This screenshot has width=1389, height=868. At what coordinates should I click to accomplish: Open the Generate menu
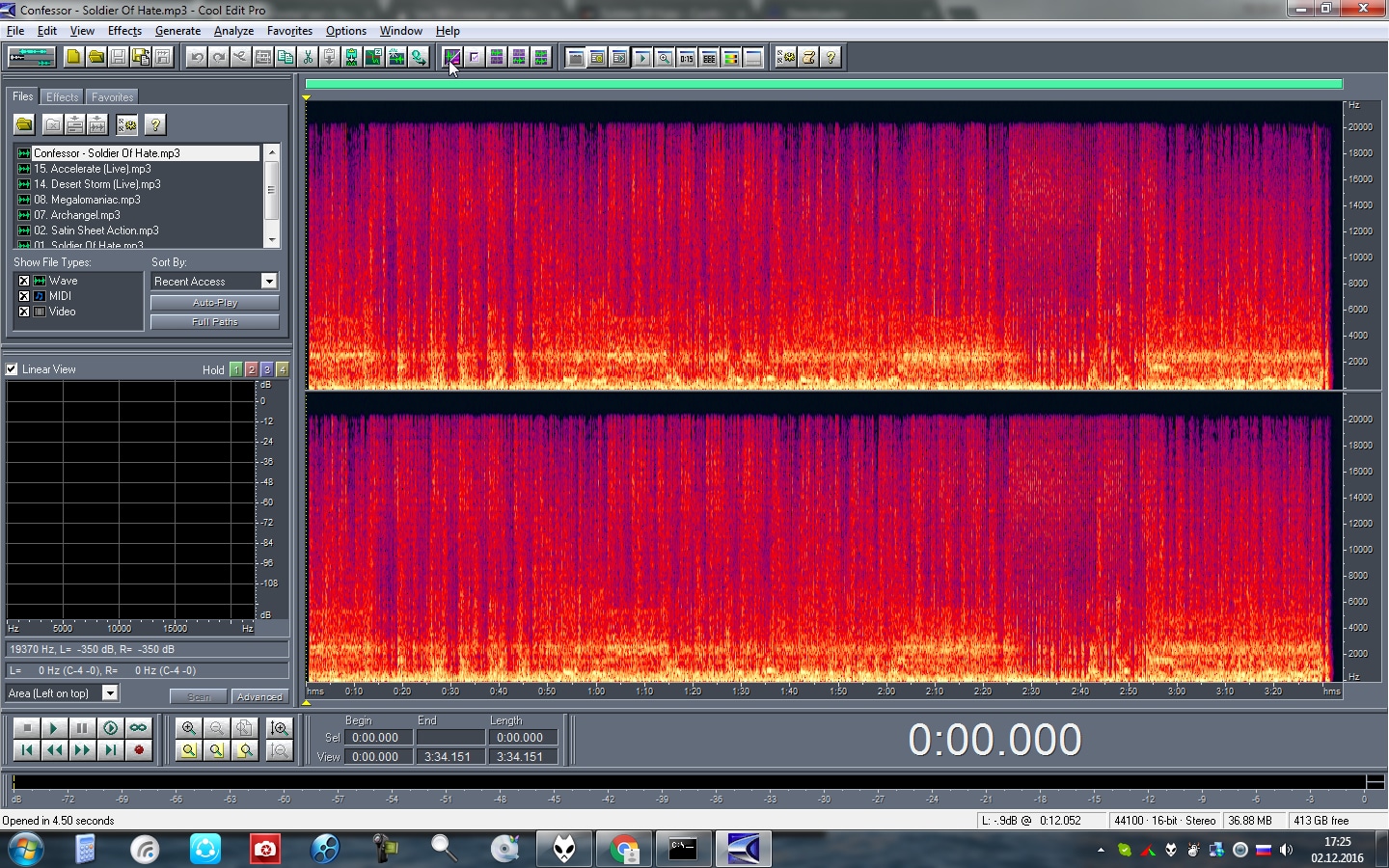click(177, 31)
